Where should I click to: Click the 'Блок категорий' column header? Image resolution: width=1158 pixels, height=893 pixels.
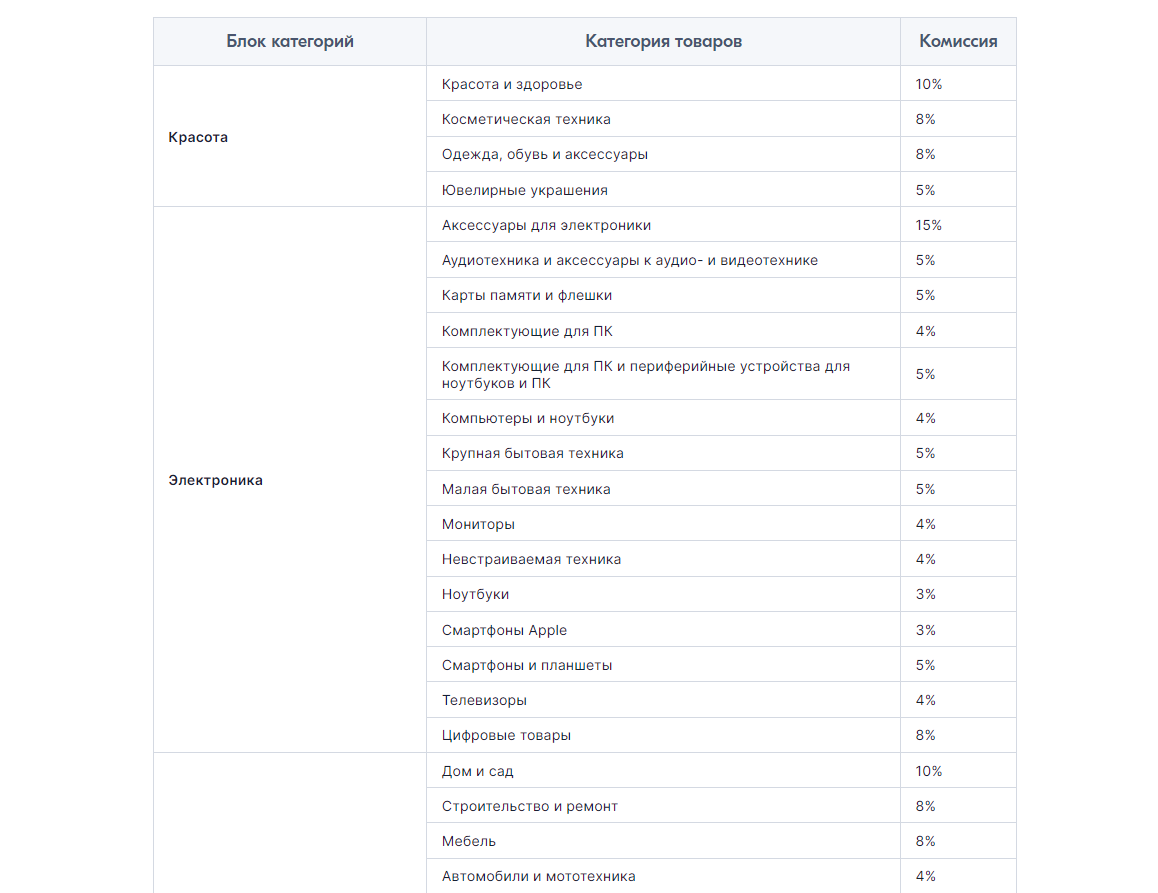tap(290, 41)
